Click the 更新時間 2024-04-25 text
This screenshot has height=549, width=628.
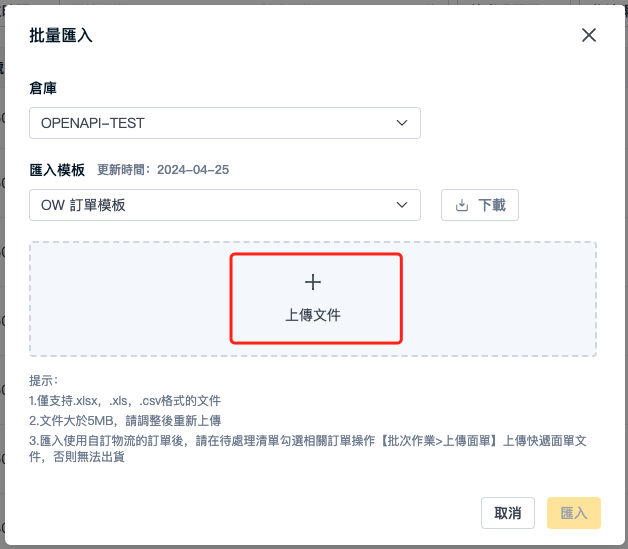(x=163, y=170)
